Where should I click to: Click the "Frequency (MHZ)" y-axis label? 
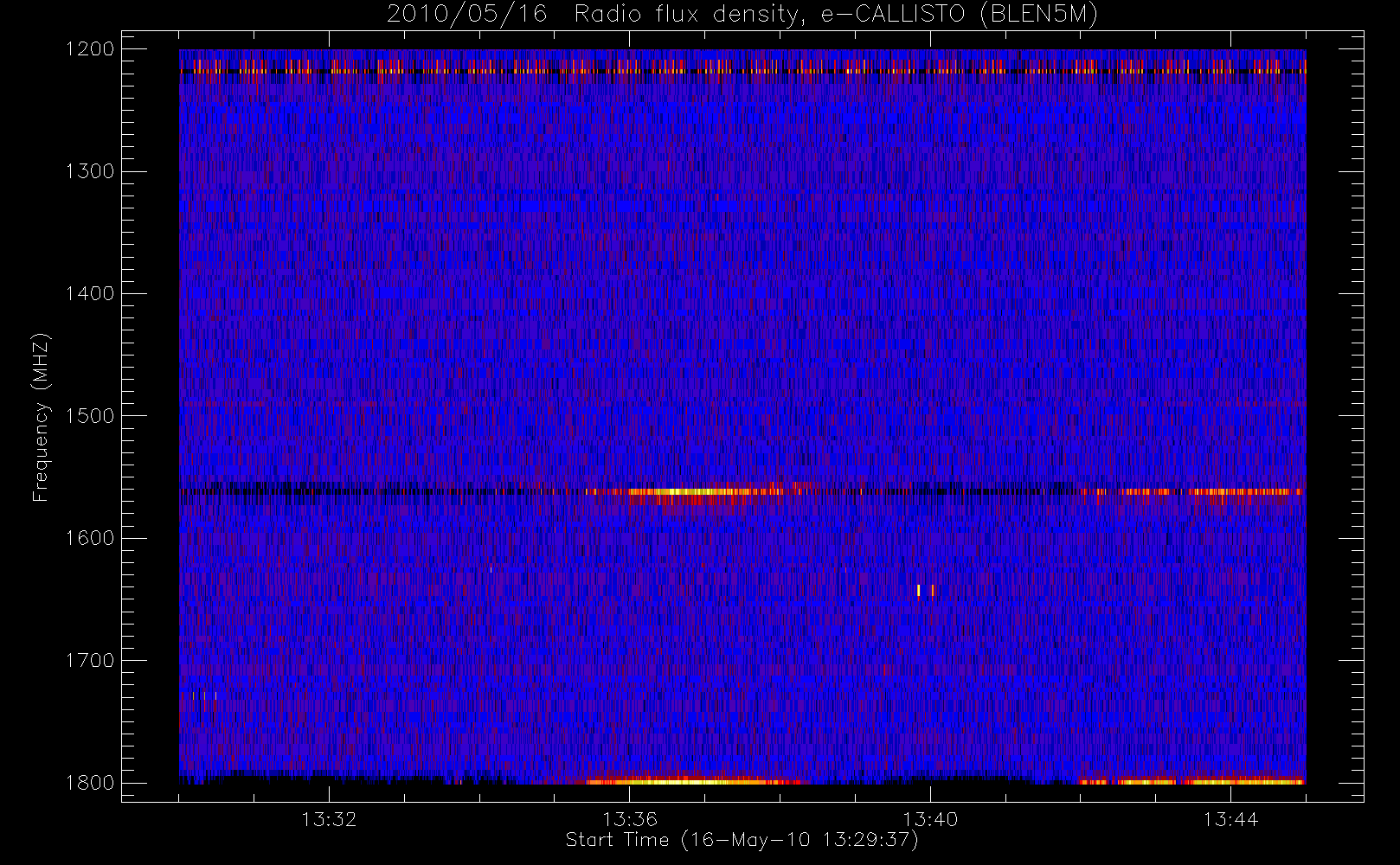pyautogui.click(x=40, y=417)
